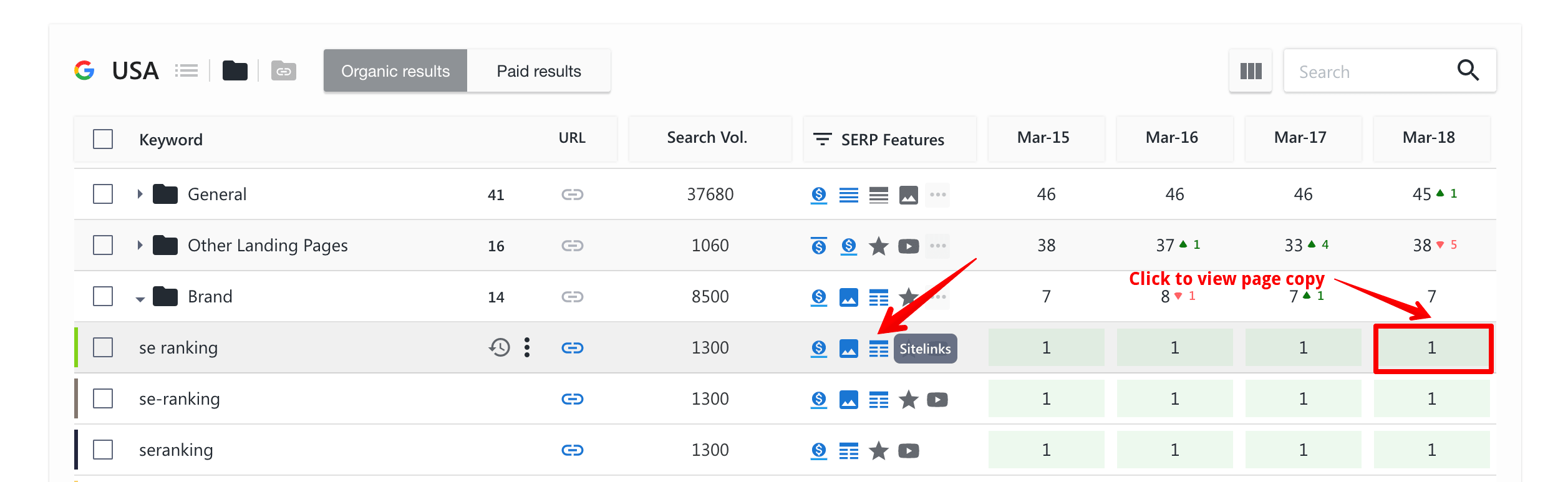Switch to Paid results tab
Screen dimensions: 1568x482
[x=539, y=71]
